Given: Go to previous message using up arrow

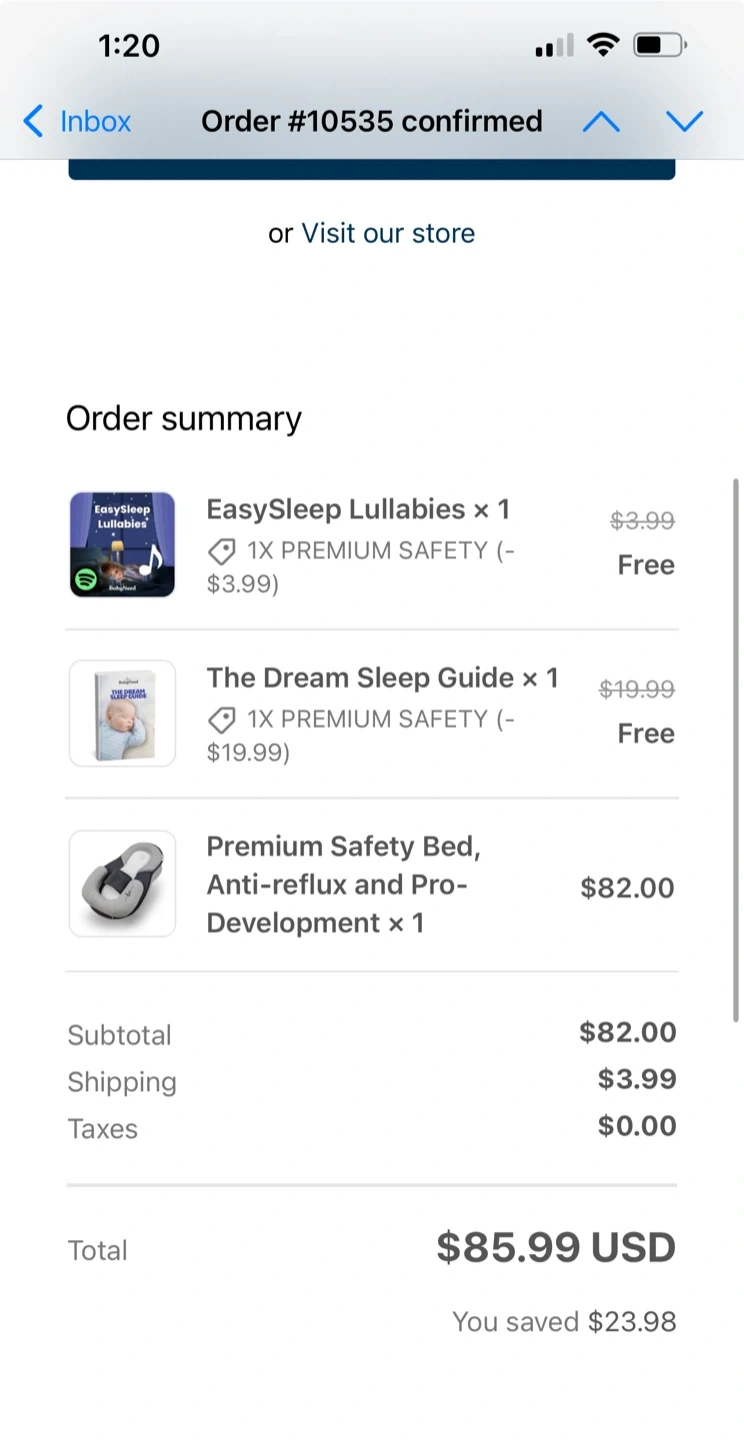Looking at the screenshot, I should point(601,122).
